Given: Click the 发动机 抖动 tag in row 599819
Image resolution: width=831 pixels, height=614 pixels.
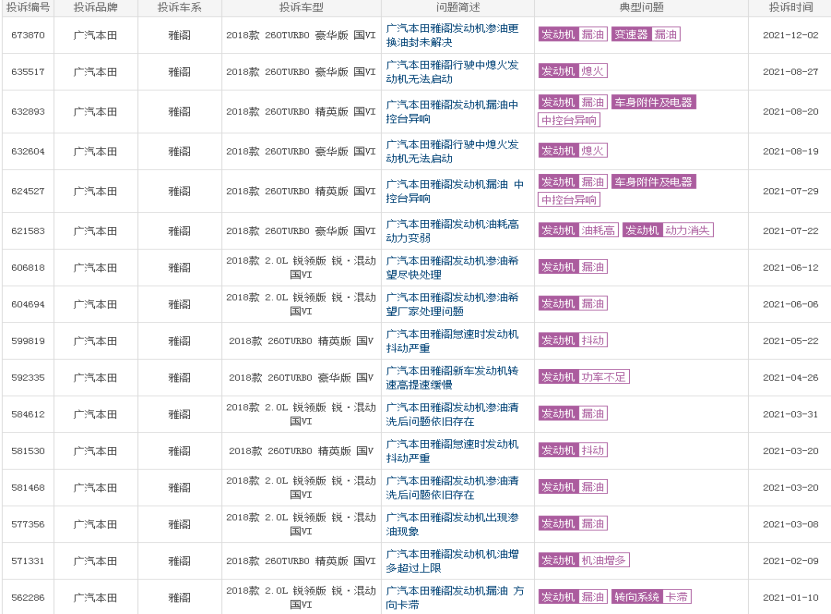Looking at the screenshot, I should [573, 340].
